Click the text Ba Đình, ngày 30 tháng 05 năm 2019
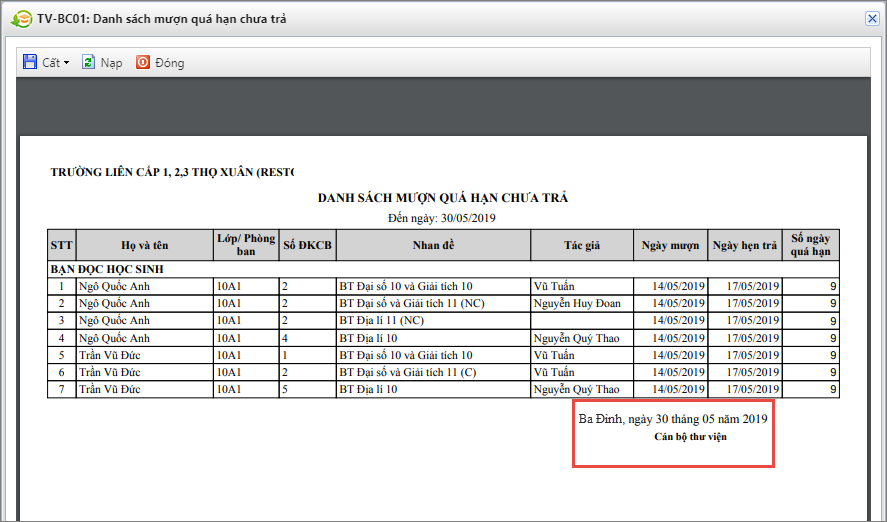Screen dimensions: 887x522 [673, 419]
